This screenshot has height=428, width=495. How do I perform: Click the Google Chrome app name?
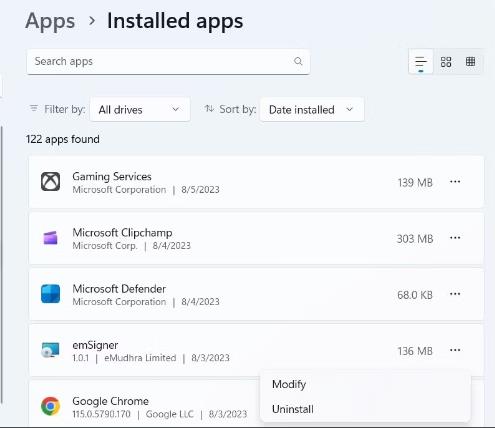[x=110, y=401]
